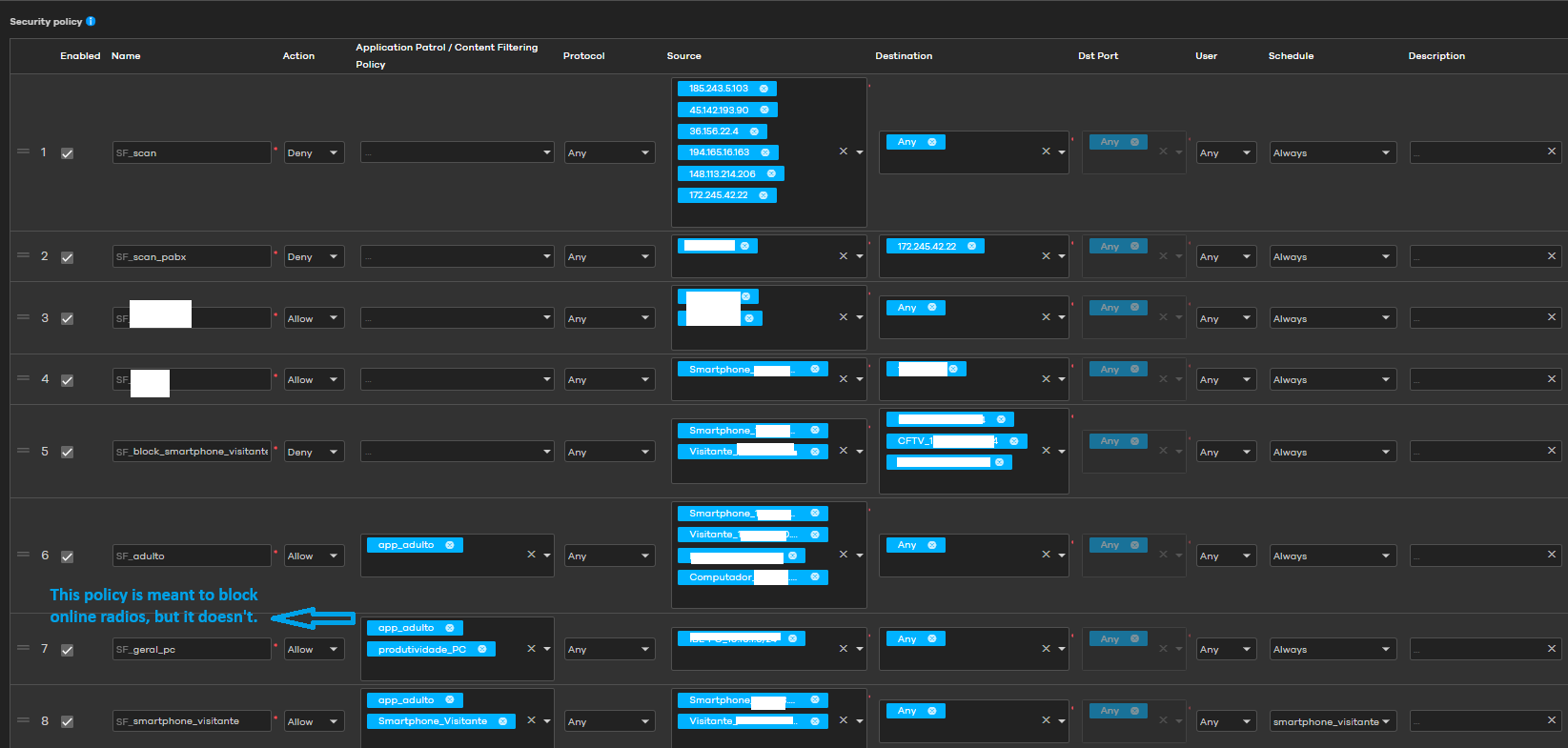Expand source list arrow in SF_scan row
Viewport: 1568px width, 748px height.
[x=859, y=152]
